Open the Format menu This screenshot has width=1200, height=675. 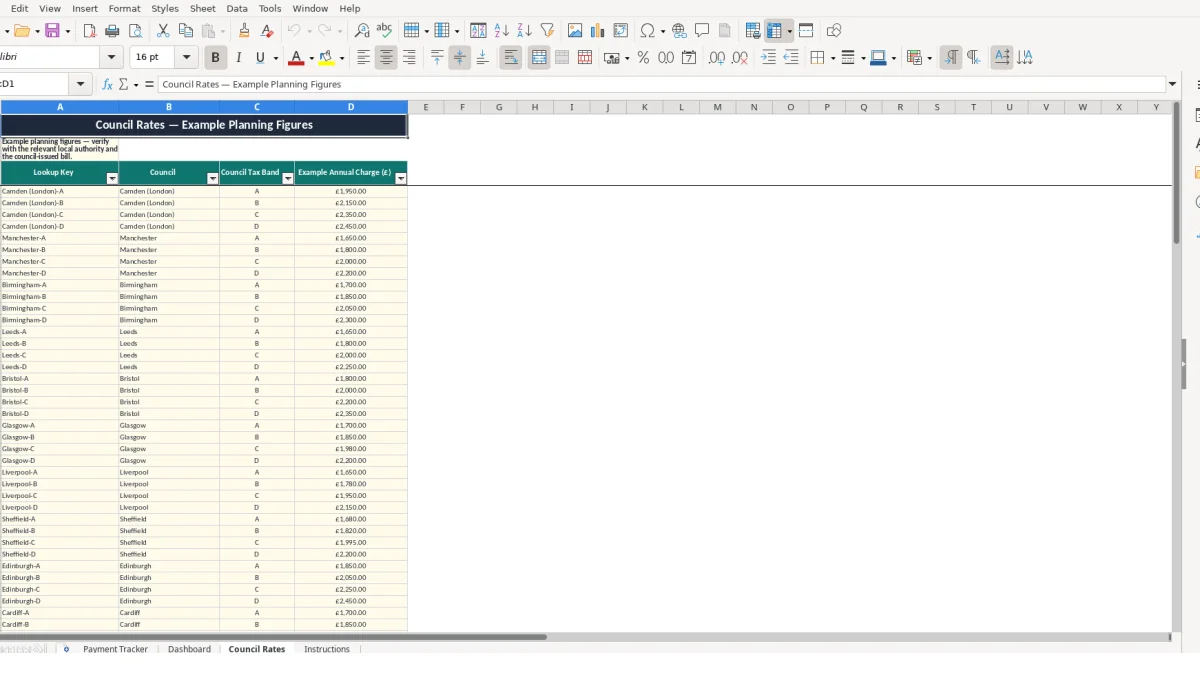124,8
